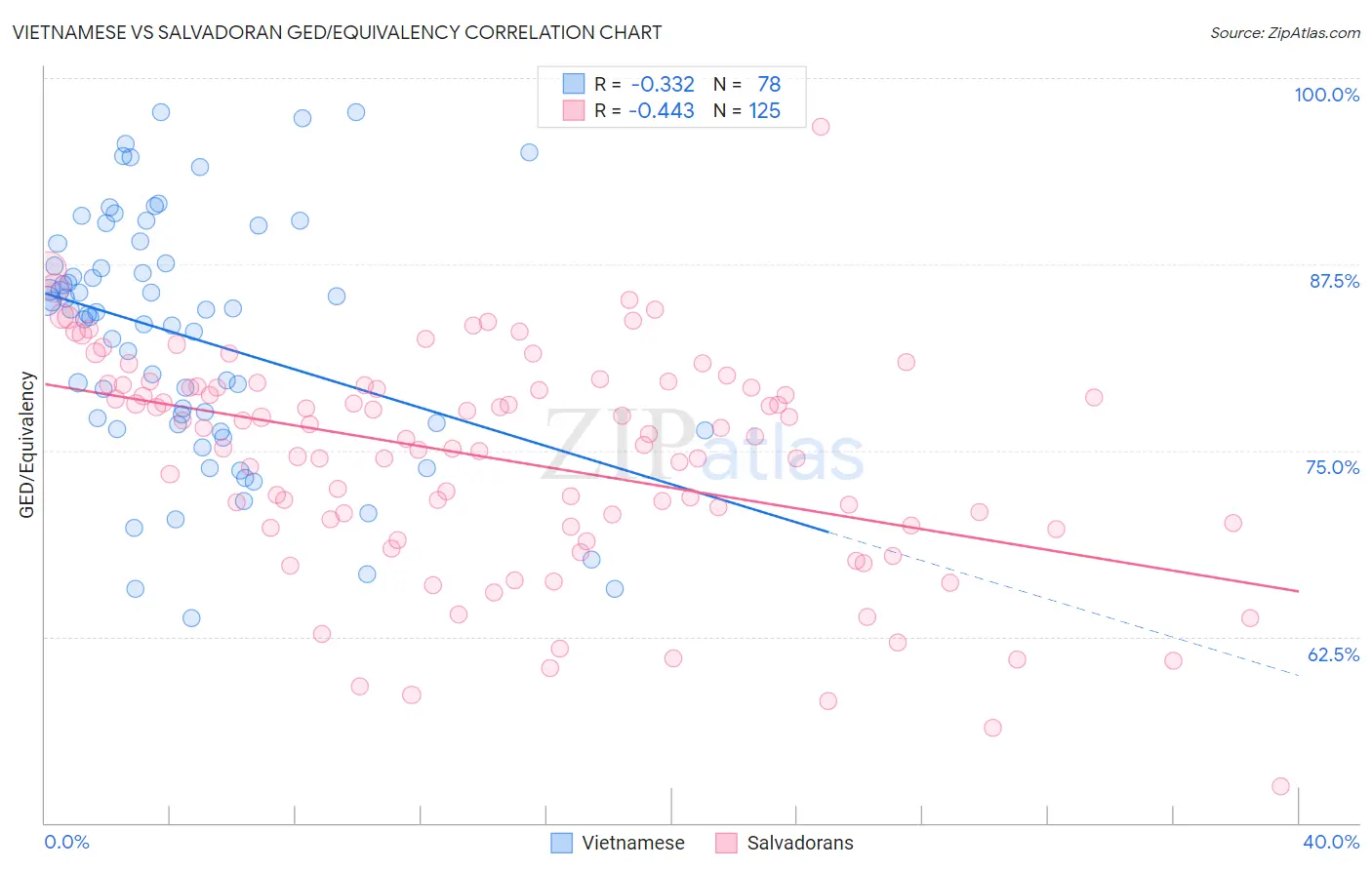Click the topmost pink data point near 100%
Screen dimensions: 1372x870
(821, 127)
